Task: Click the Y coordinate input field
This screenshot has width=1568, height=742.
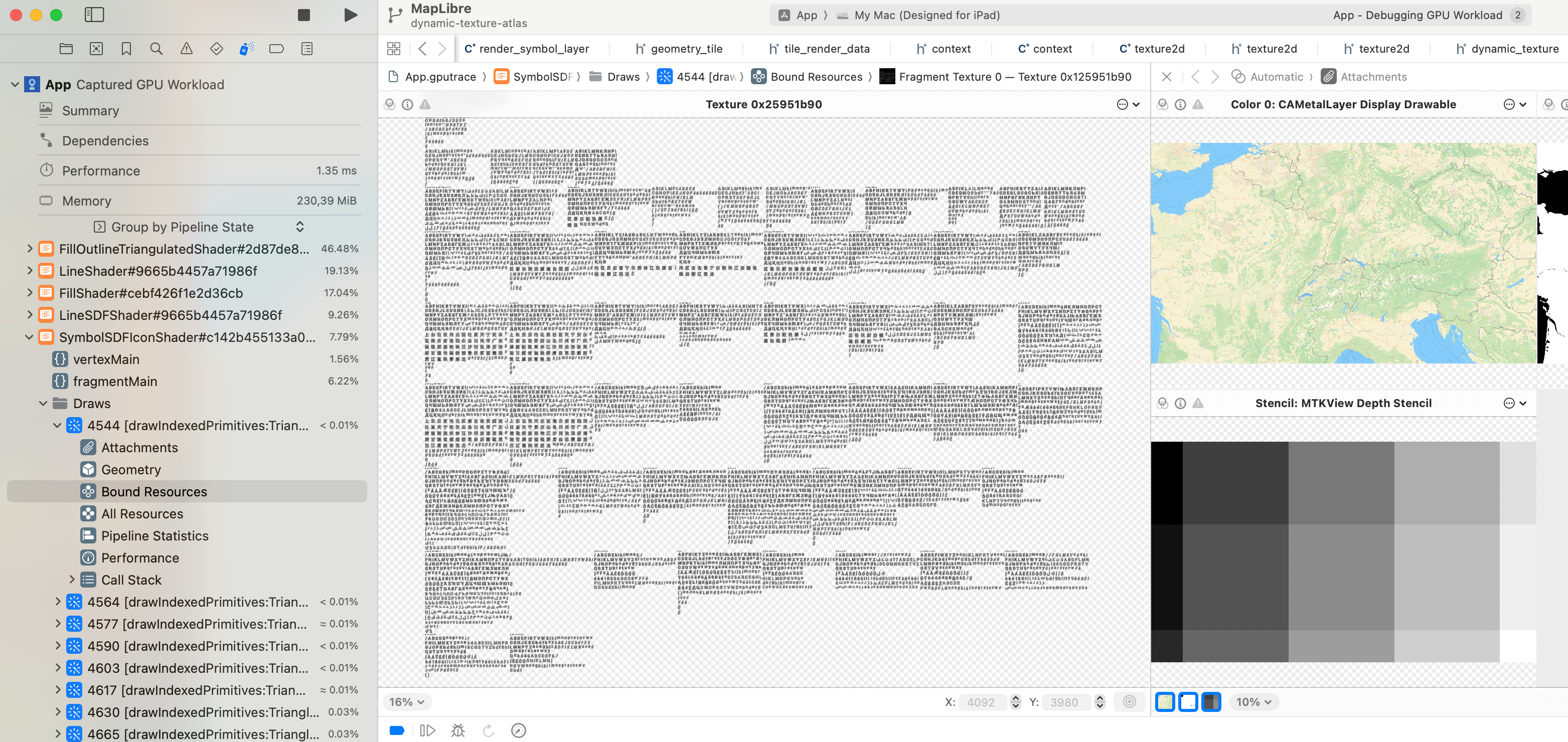Action: coord(1066,702)
